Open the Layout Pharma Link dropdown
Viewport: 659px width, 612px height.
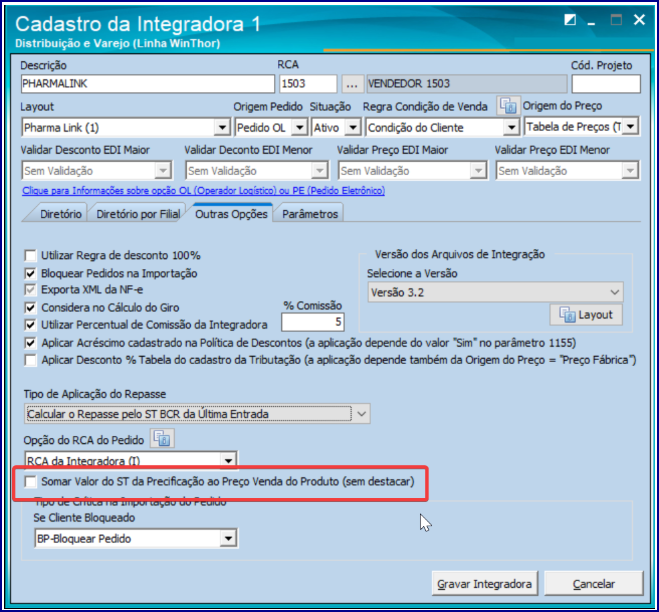point(221,127)
